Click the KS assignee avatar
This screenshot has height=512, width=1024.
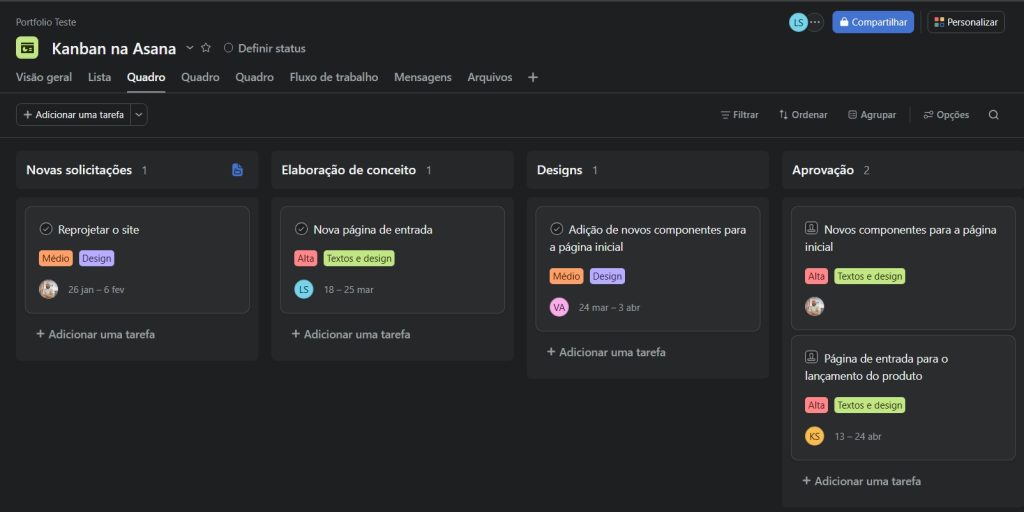814,436
